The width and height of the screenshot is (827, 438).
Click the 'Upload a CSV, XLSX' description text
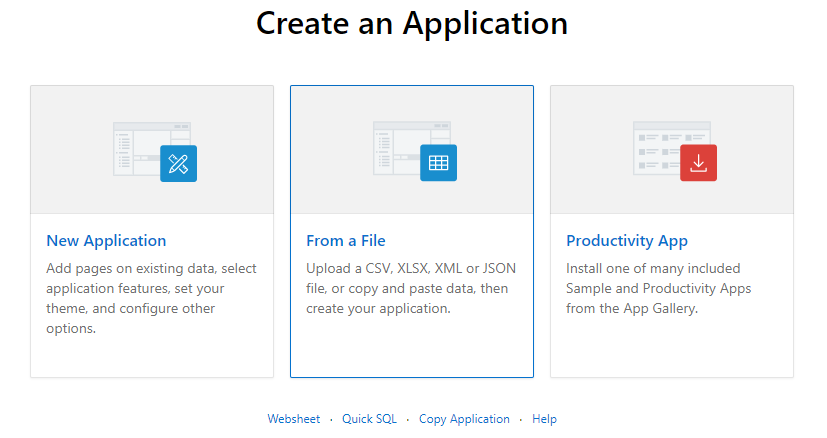point(411,288)
